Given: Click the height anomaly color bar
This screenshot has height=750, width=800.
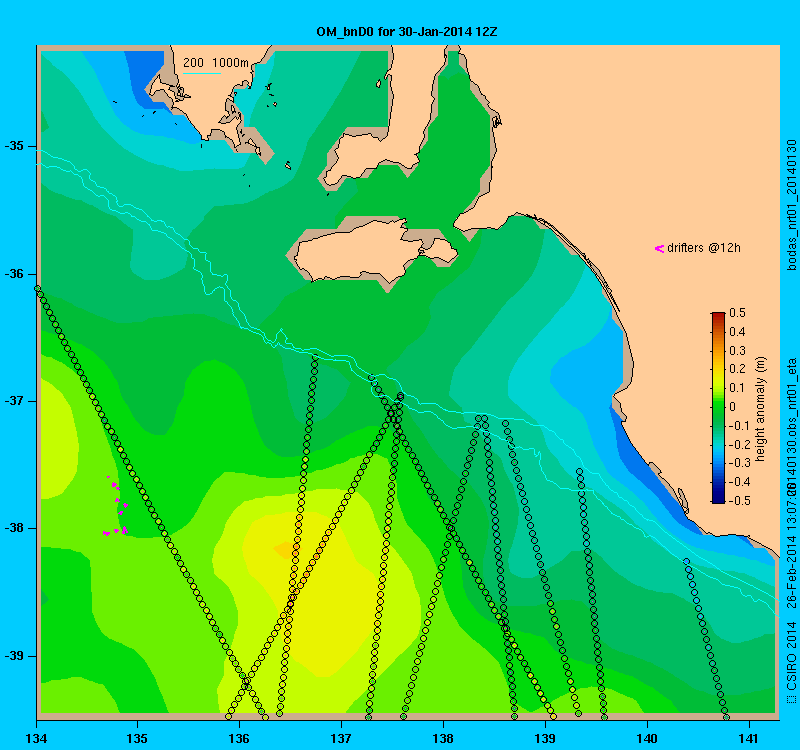Looking at the screenshot, I should point(718,408).
